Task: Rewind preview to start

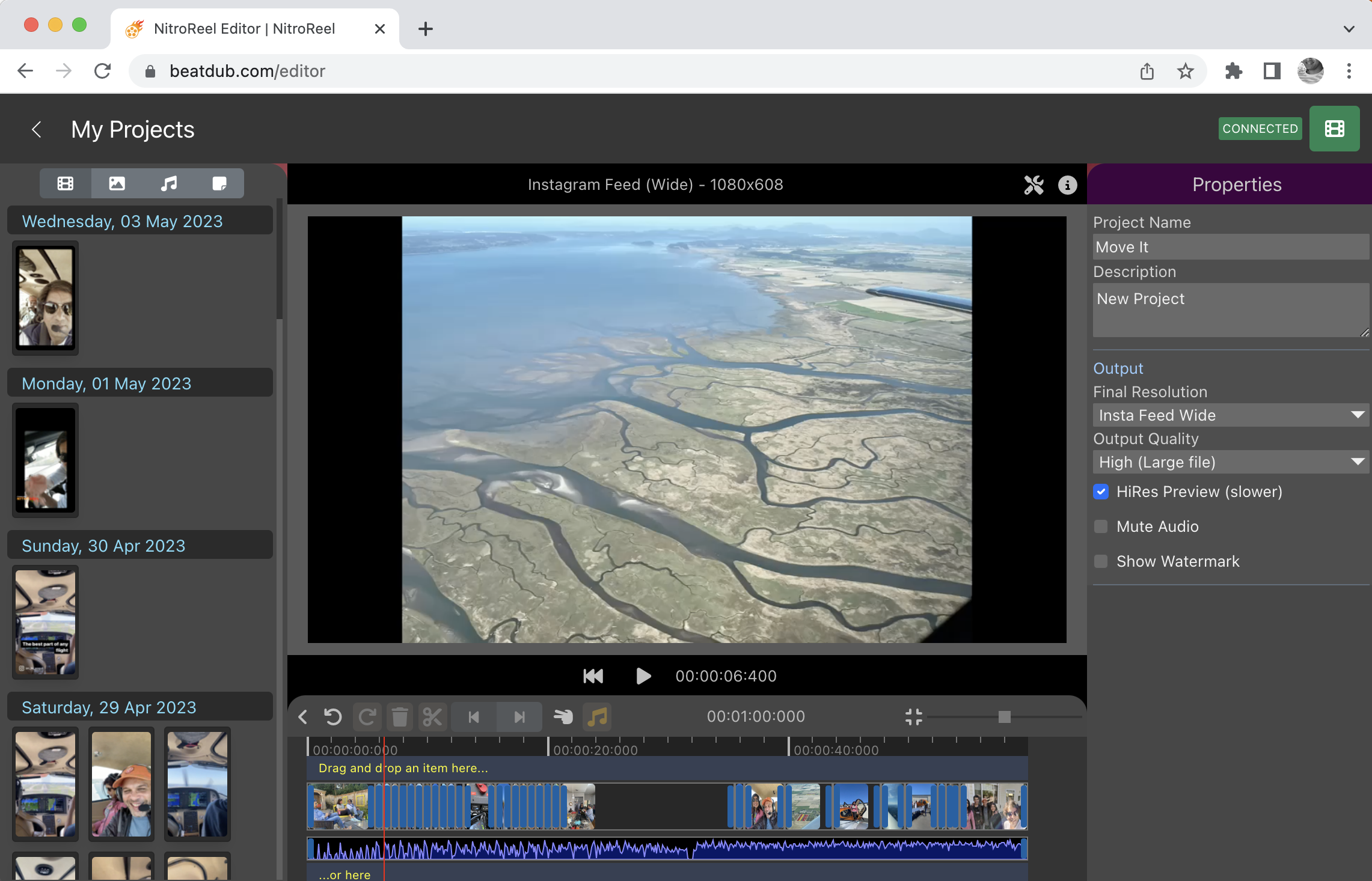Action: (593, 676)
